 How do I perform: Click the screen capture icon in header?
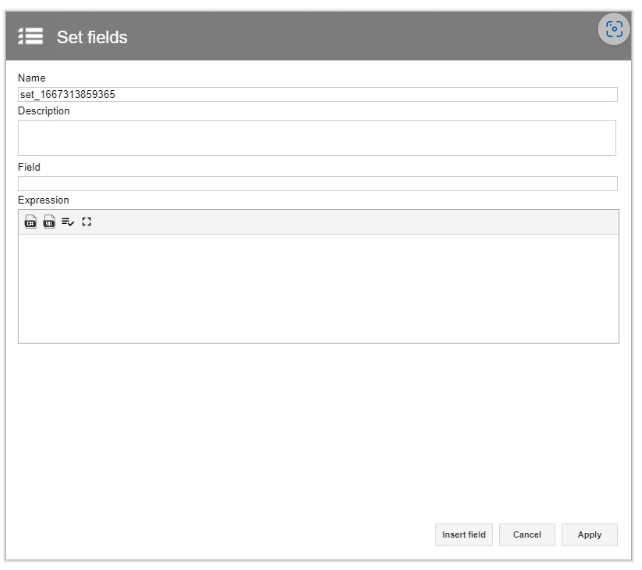(x=614, y=29)
